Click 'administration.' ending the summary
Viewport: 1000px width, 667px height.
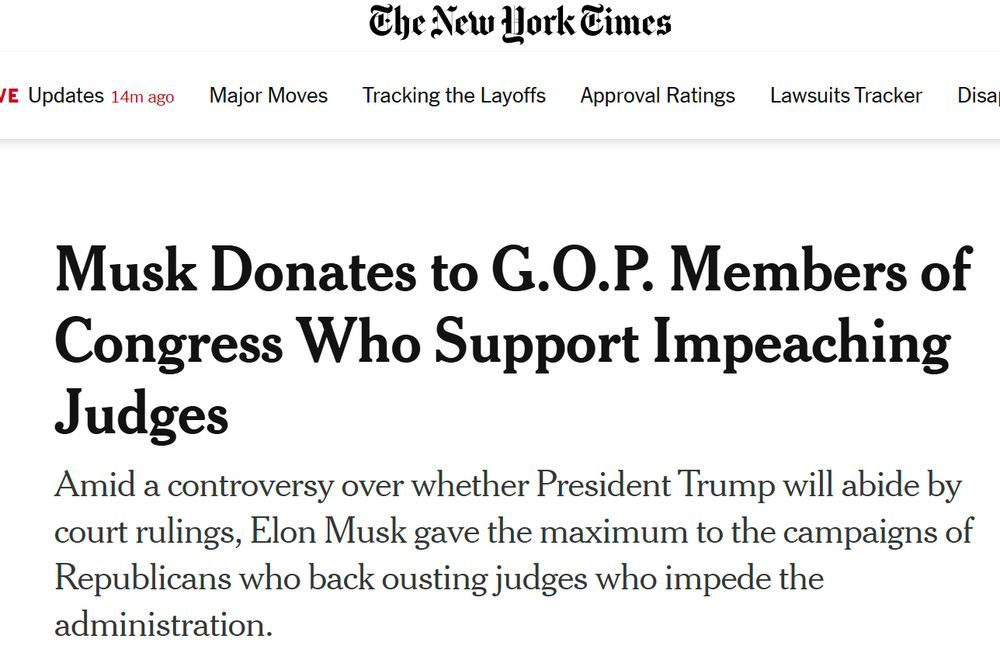(163, 626)
